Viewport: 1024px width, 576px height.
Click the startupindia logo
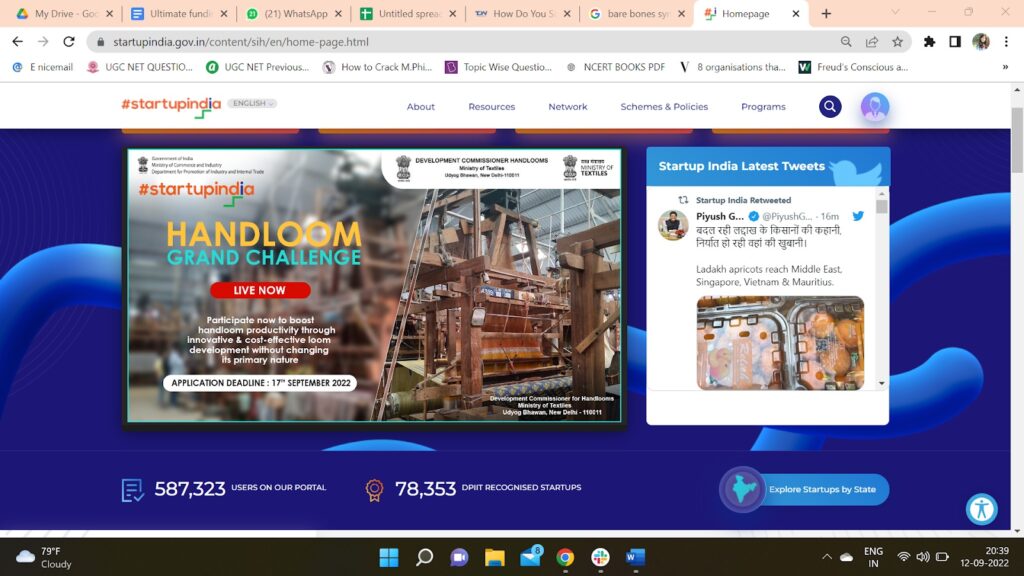coord(171,106)
